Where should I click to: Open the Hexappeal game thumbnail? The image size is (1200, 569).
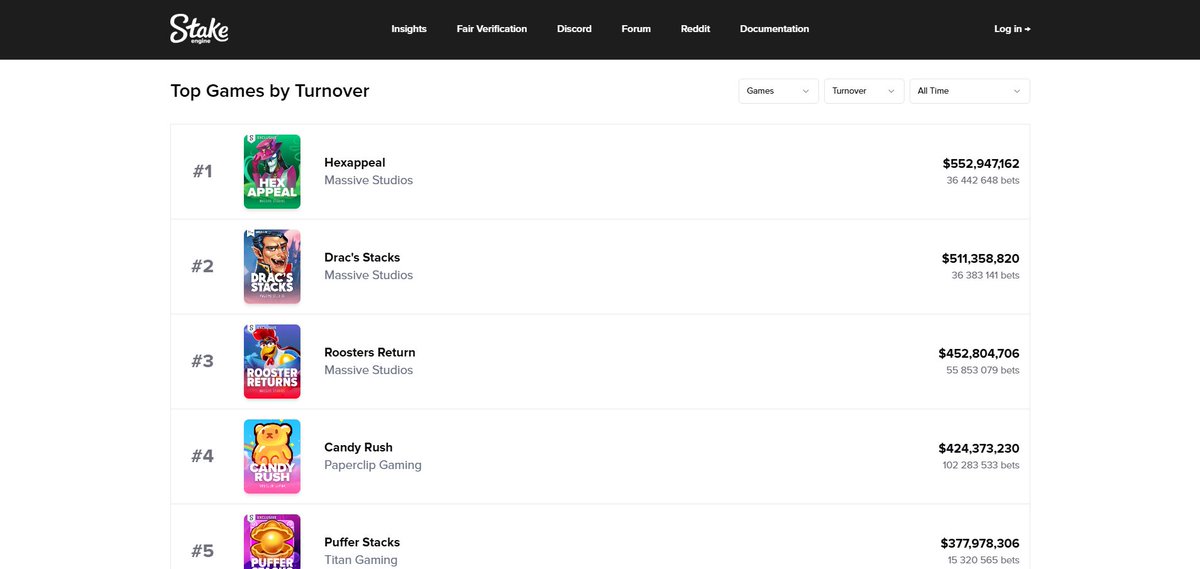(272, 172)
